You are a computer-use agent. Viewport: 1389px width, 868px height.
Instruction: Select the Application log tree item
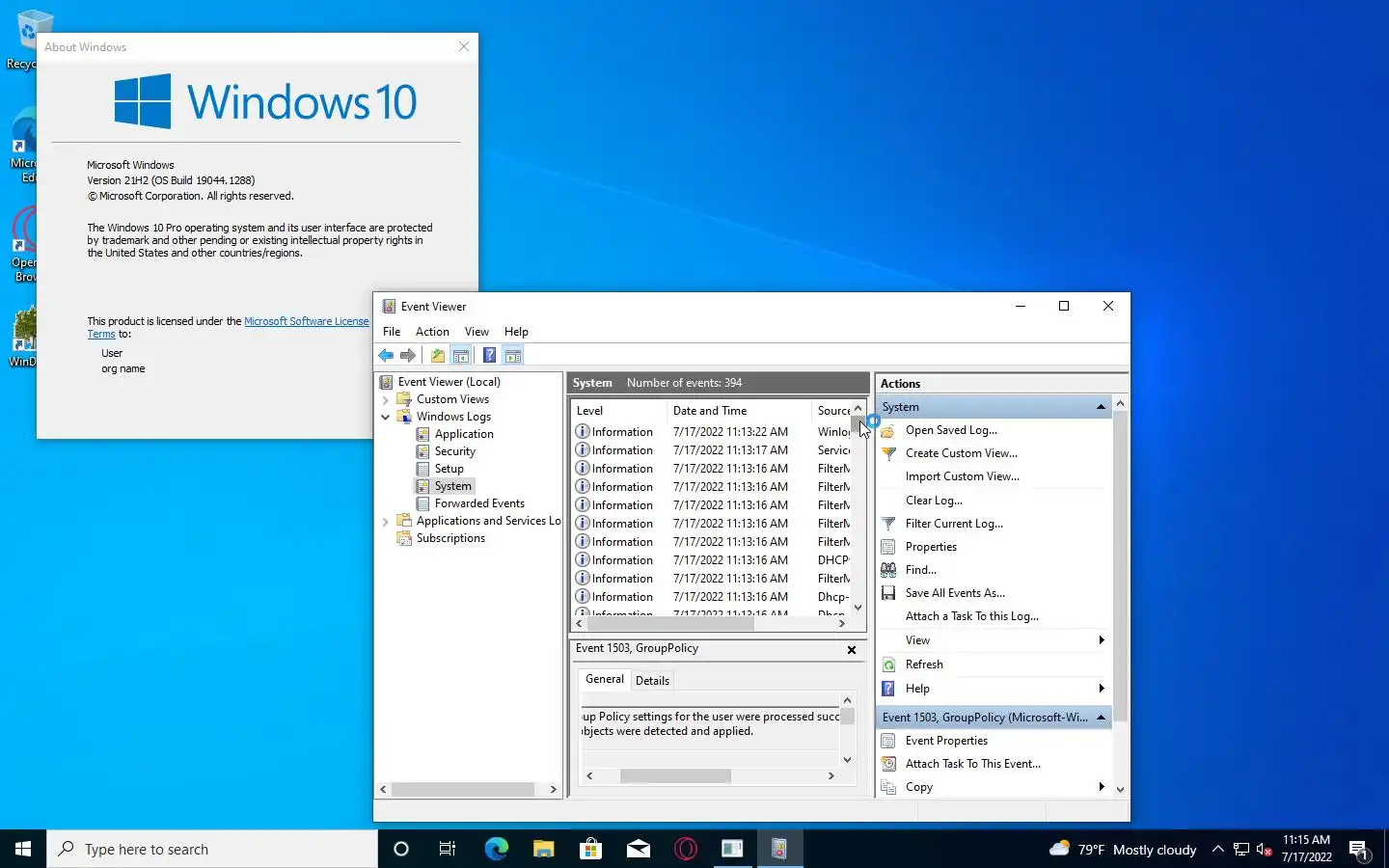point(463,434)
